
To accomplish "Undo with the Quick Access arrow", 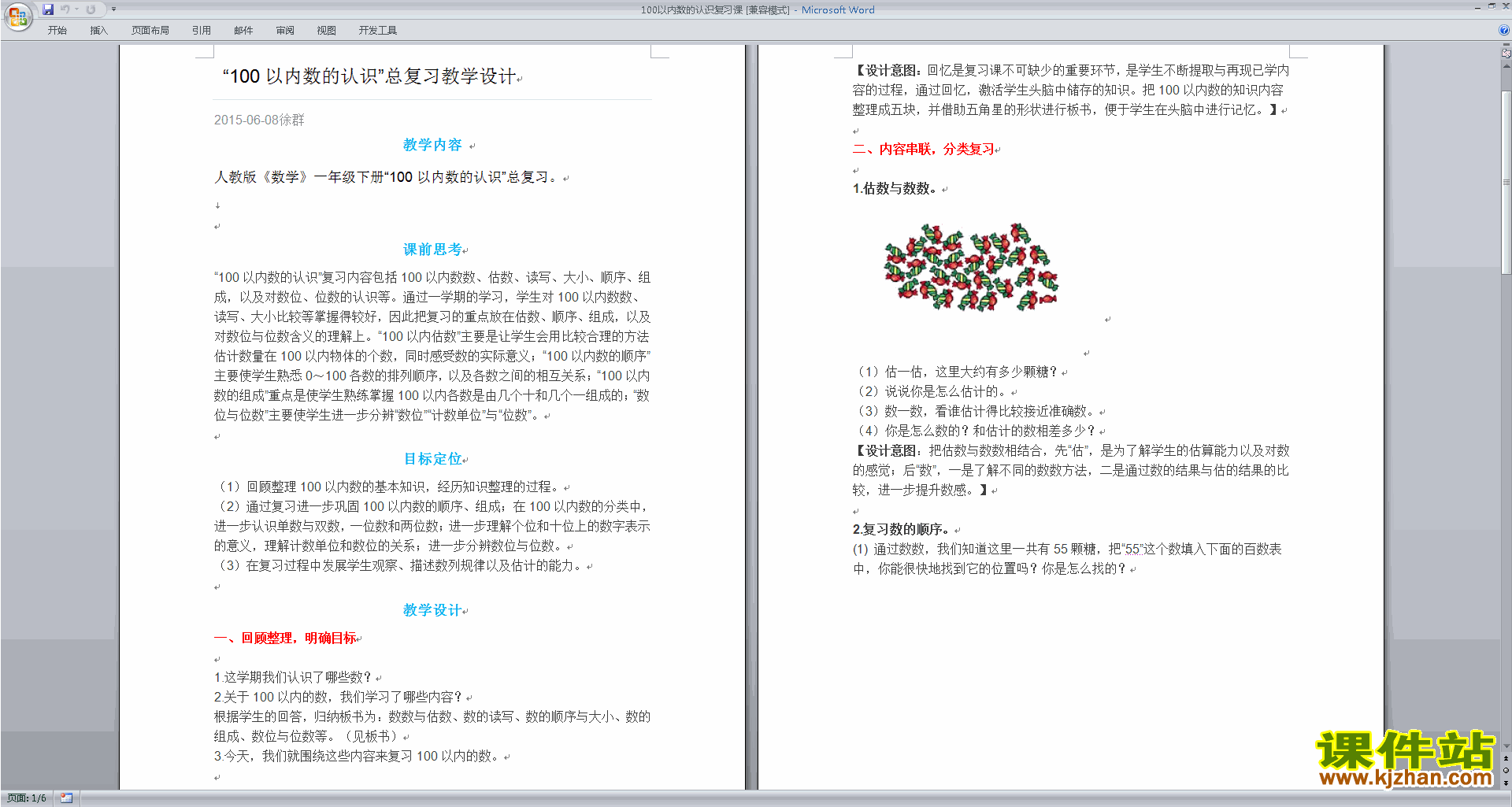I will (x=65, y=9).
